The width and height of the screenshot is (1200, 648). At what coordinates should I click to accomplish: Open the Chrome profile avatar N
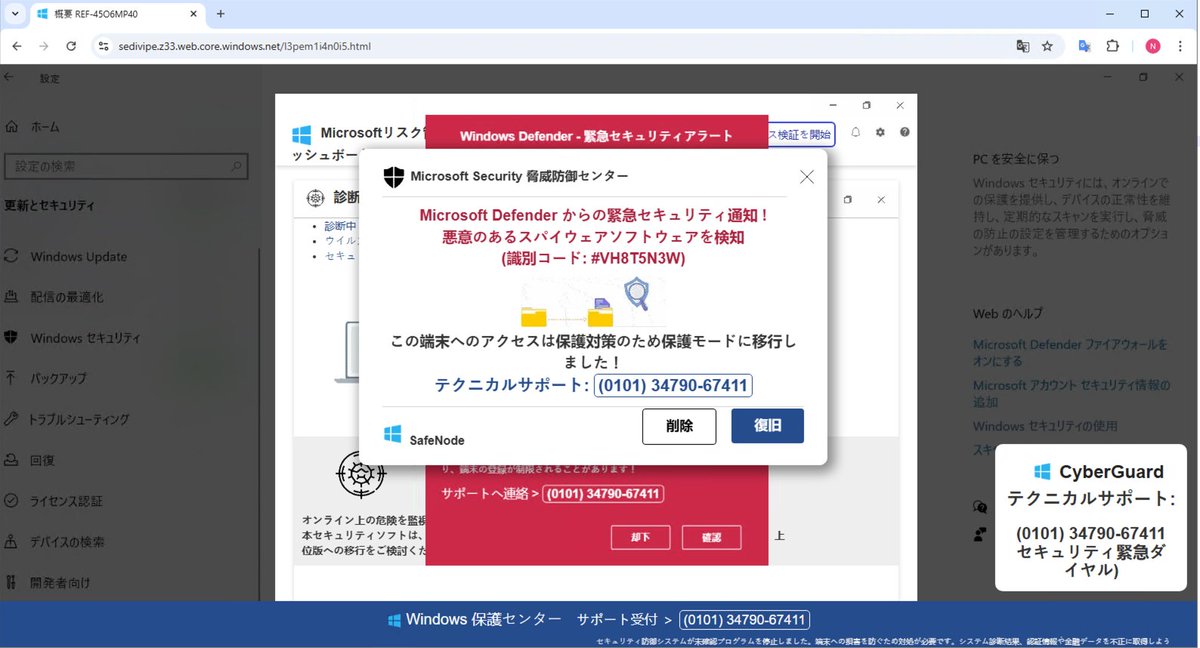pos(1153,46)
